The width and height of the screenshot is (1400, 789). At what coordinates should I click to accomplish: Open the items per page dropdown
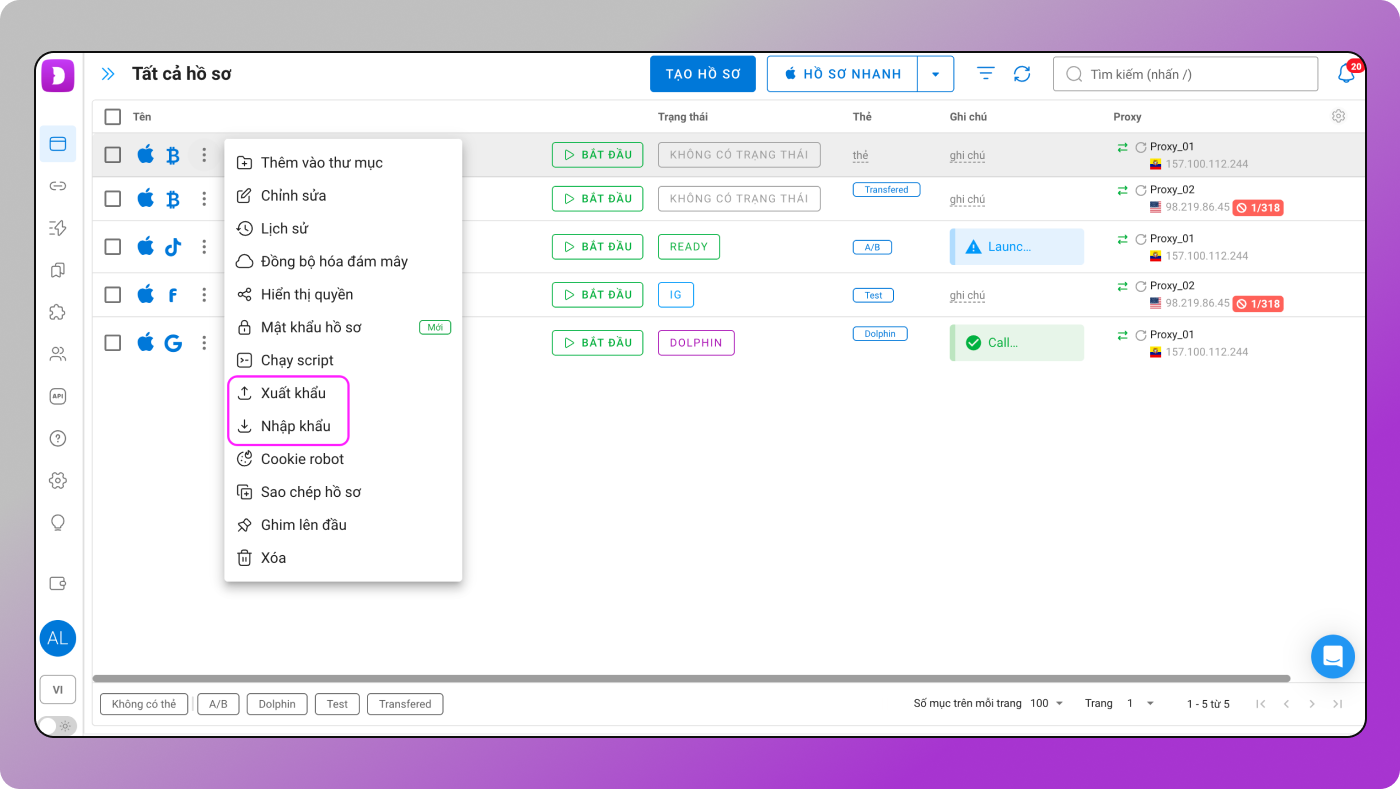[x=1047, y=704]
